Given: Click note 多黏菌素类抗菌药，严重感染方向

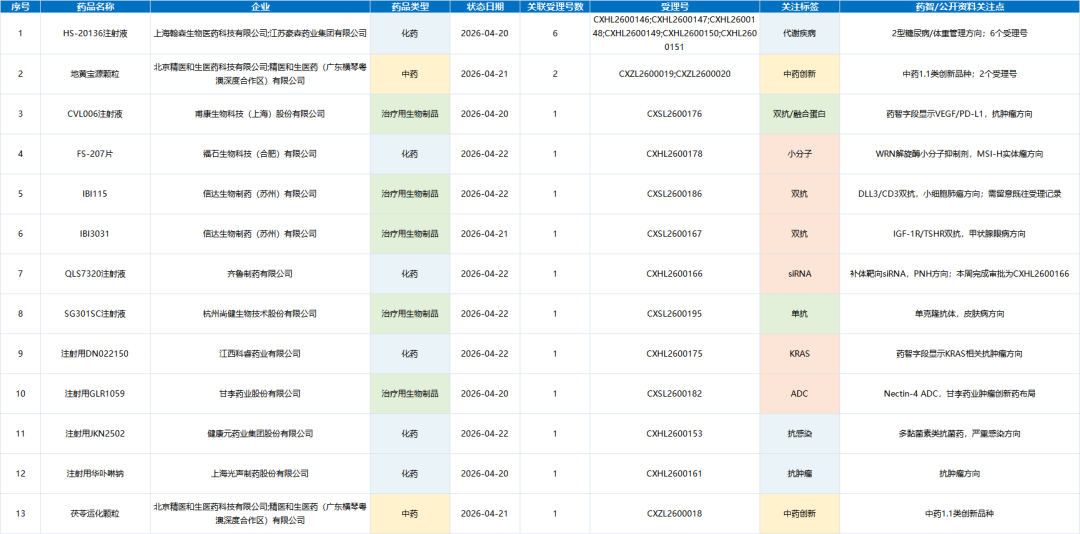Looking at the screenshot, I should [959, 433].
